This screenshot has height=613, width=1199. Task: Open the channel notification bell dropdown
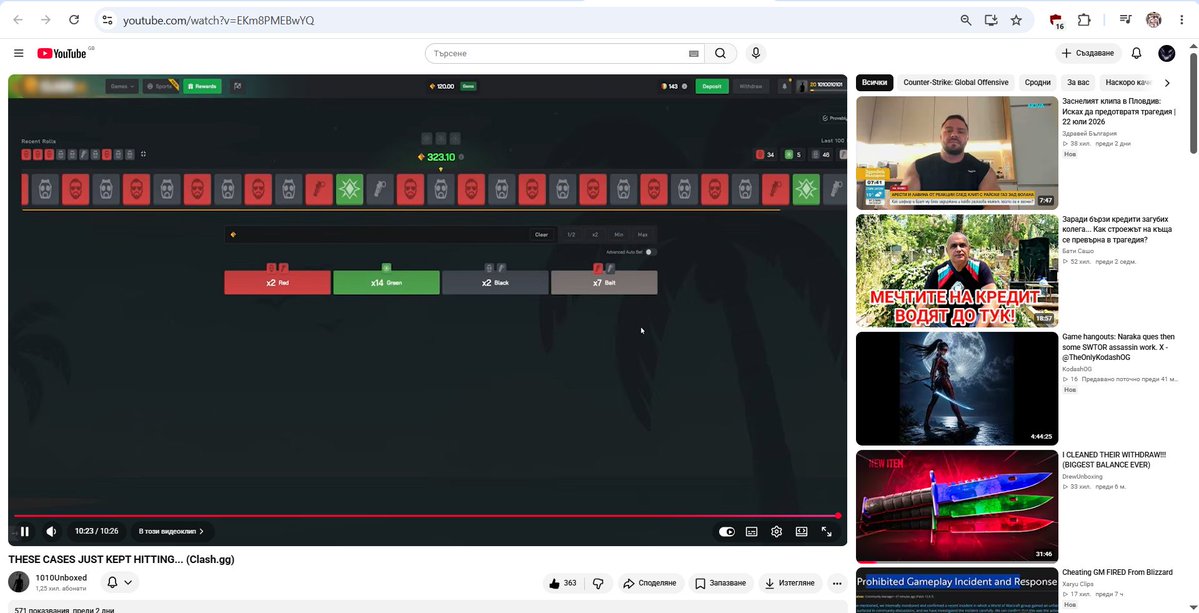click(x=119, y=582)
